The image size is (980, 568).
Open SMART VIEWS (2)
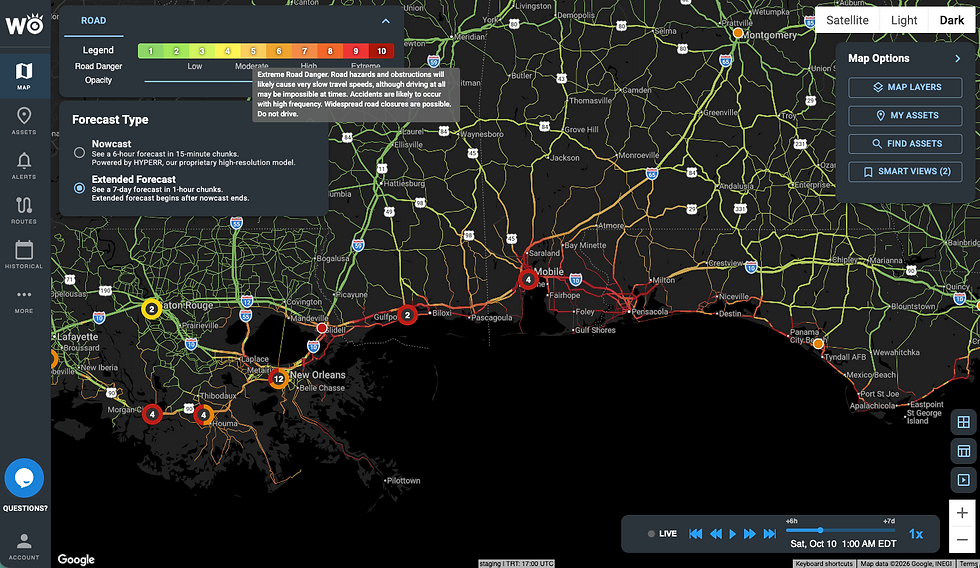click(905, 171)
